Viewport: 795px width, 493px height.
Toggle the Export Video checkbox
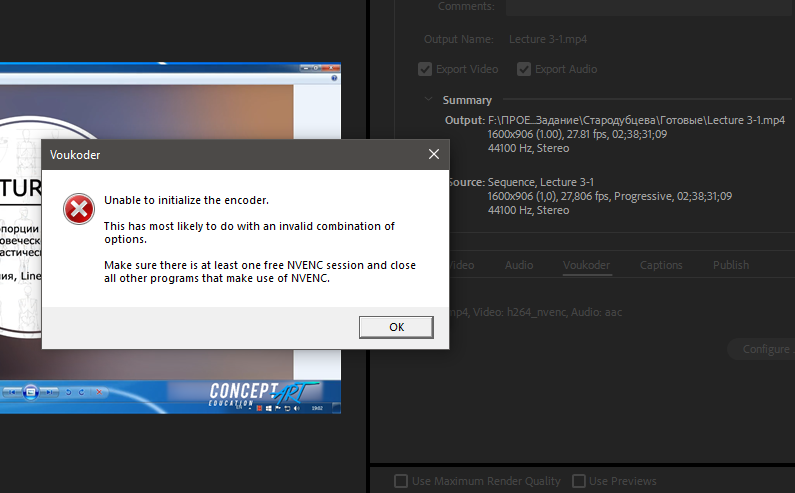tap(425, 69)
